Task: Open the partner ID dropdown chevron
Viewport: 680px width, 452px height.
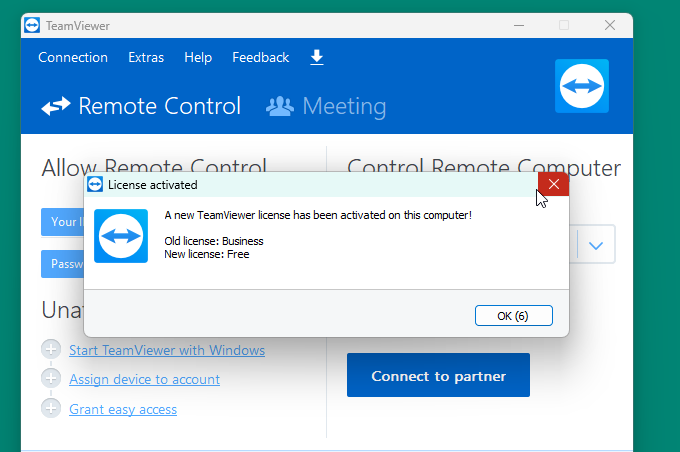Action: pos(596,246)
